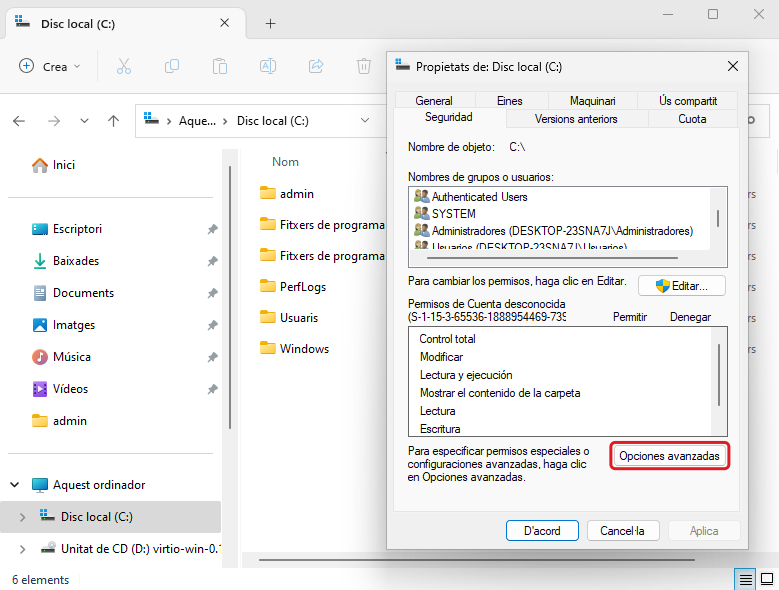Expand Disc local (C:) tree node
The width and height of the screenshot is (779, 590).
pos(23,517)
